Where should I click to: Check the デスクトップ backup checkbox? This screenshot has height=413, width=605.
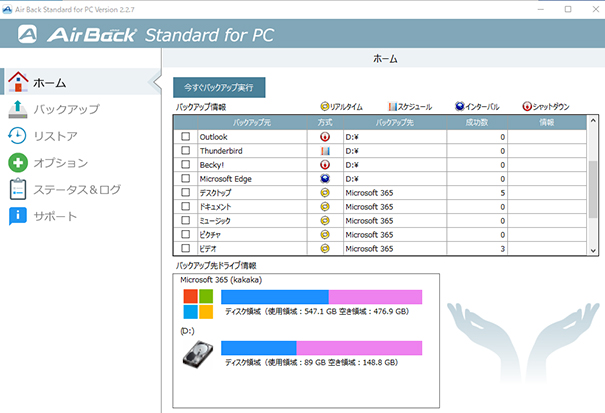186,192
